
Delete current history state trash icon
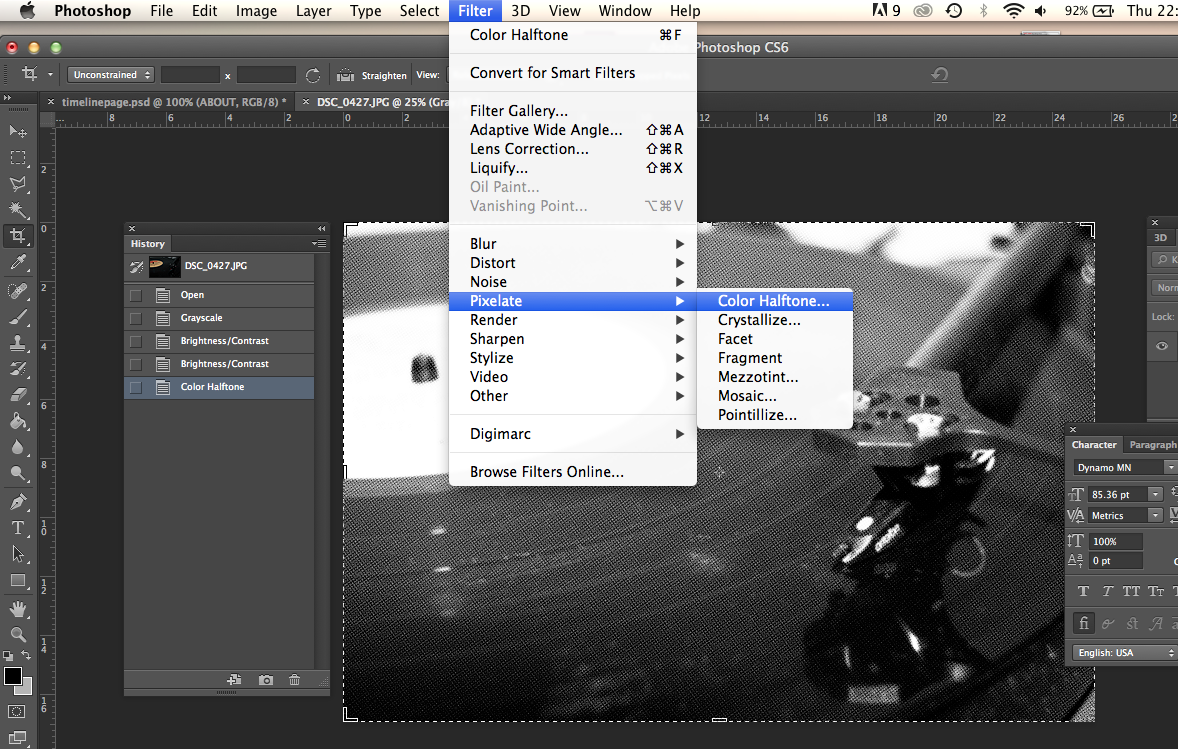(x=294, y=680)
